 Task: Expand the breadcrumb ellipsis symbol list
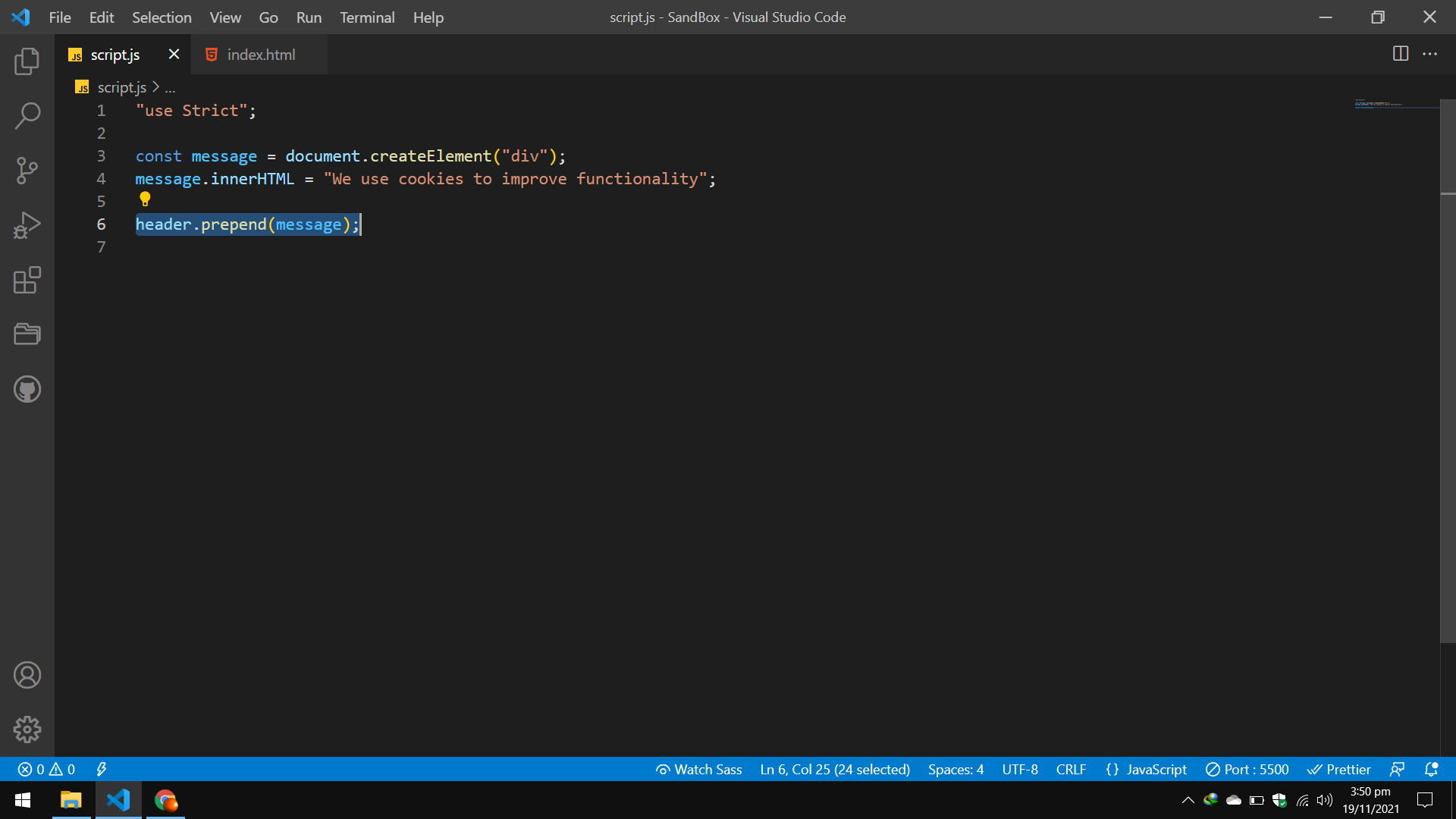[170, 88]
